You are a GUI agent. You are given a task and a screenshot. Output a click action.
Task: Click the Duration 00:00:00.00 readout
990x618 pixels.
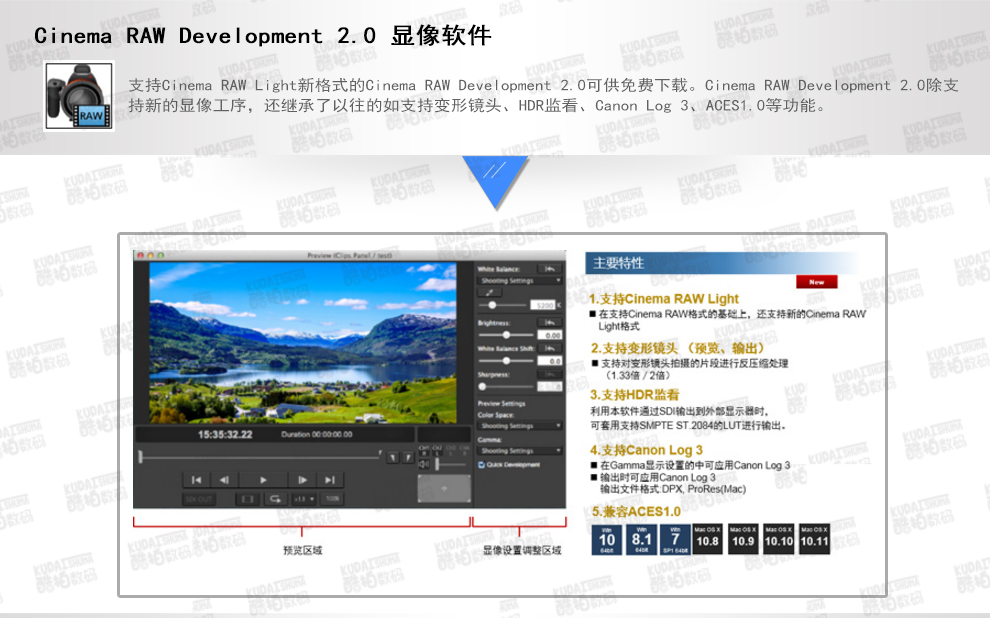click(316, 434)
